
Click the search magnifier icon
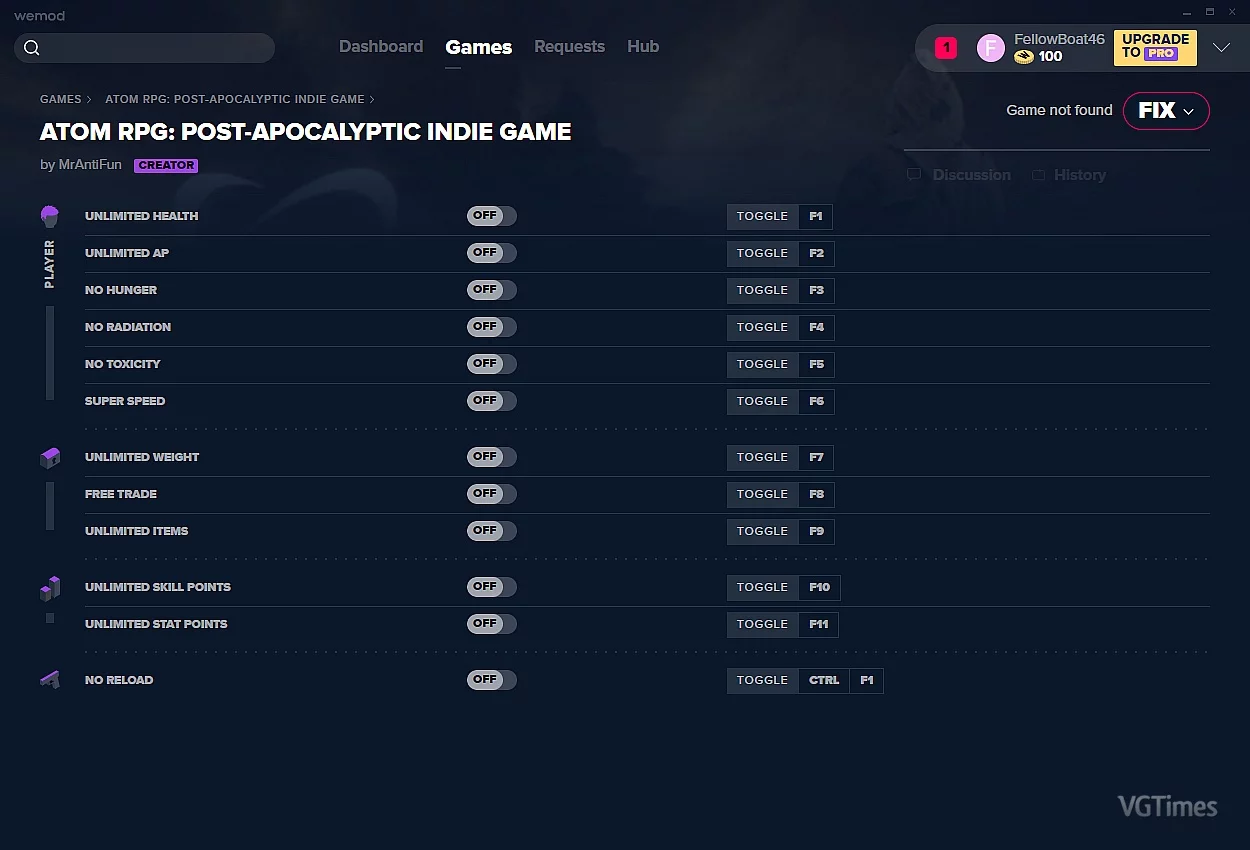click(x=32, y=48)
